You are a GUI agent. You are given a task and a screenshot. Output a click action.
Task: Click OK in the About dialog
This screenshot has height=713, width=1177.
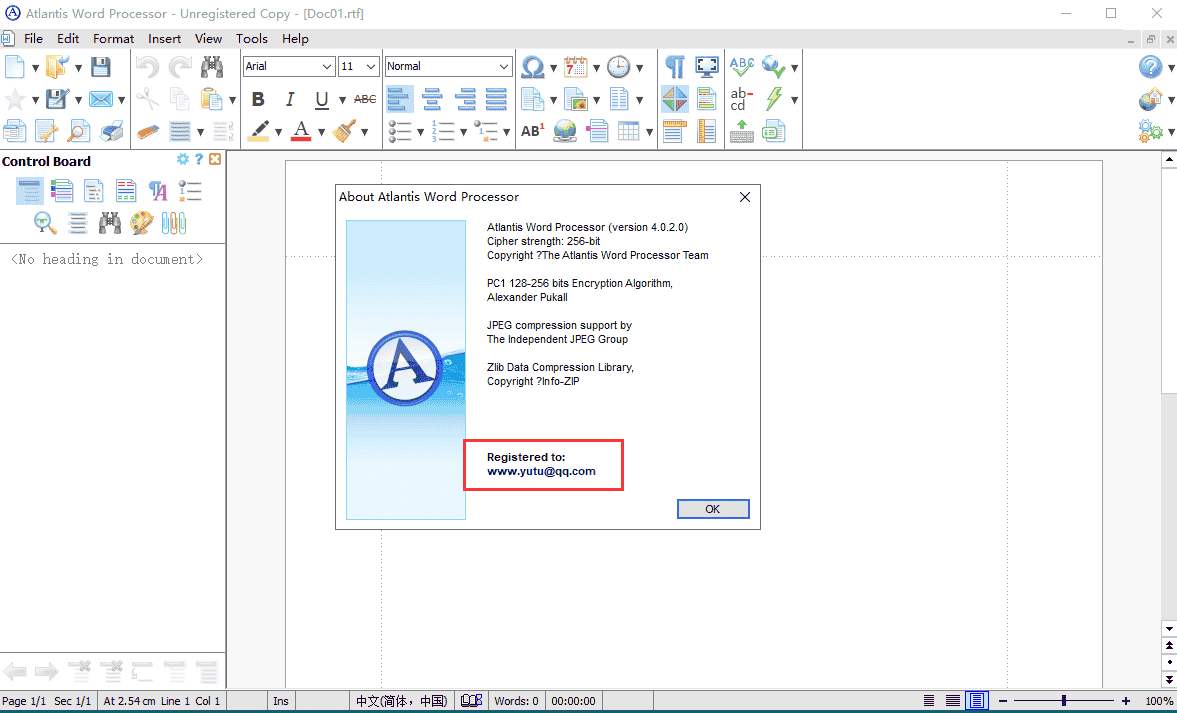(712, 509)
